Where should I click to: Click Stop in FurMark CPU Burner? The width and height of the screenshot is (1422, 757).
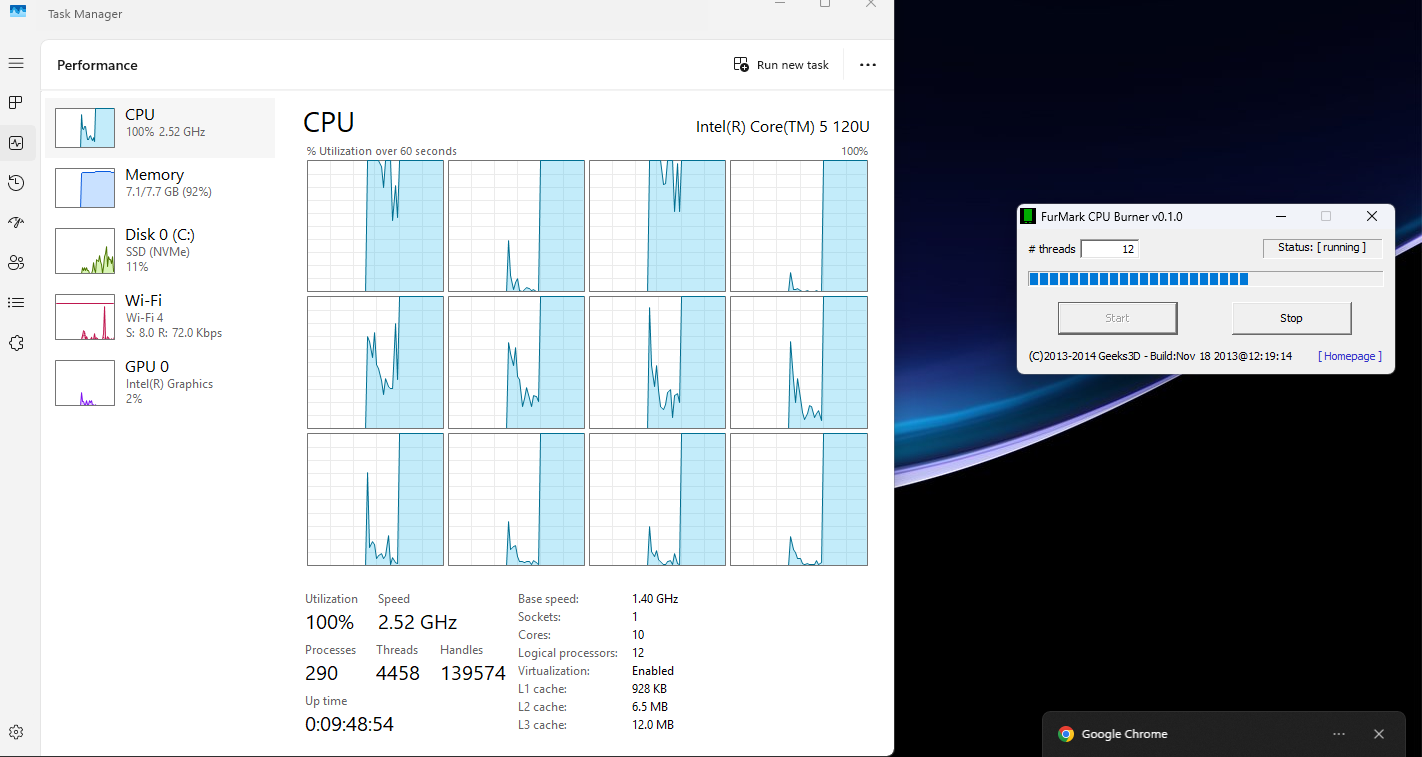[x=1291, y=318]
